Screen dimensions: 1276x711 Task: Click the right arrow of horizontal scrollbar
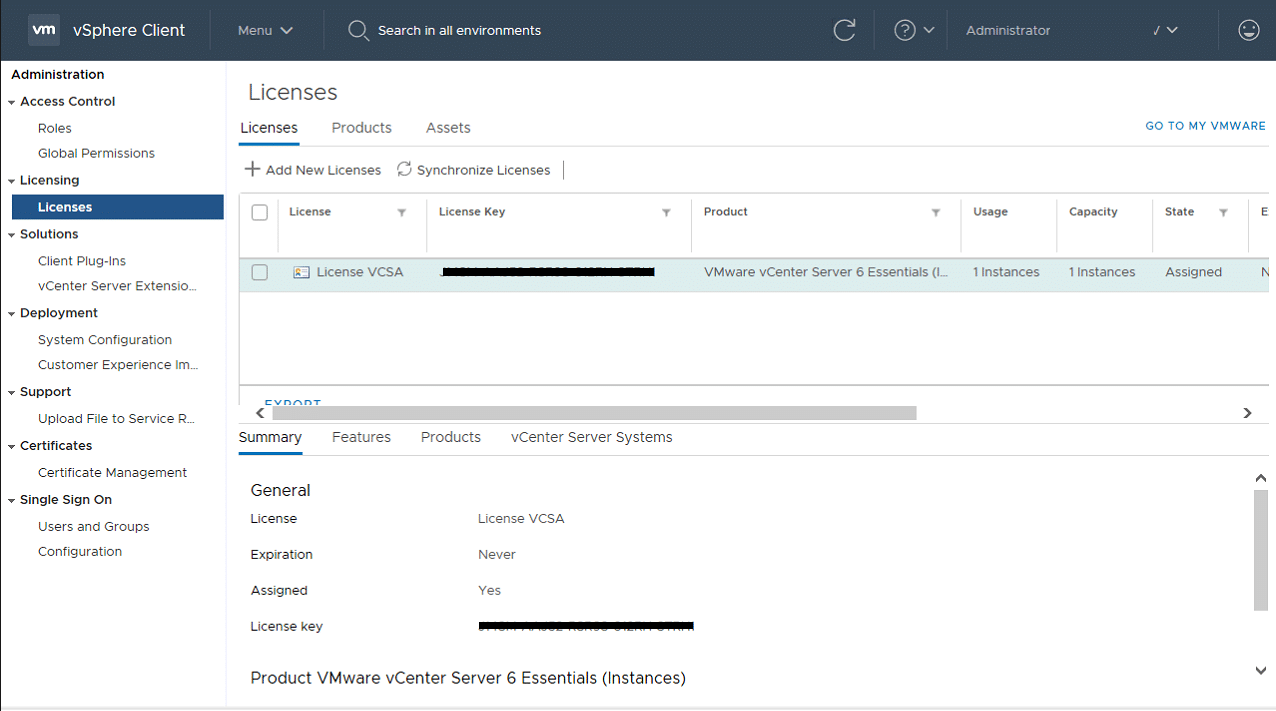(x=1247, y=413)
